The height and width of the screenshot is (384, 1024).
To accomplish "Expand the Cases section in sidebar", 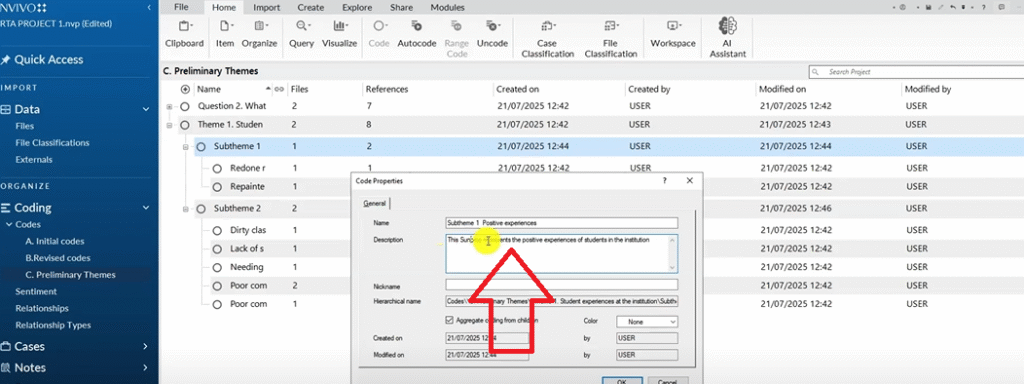I will pyautogui.click(x=145, y=347).
